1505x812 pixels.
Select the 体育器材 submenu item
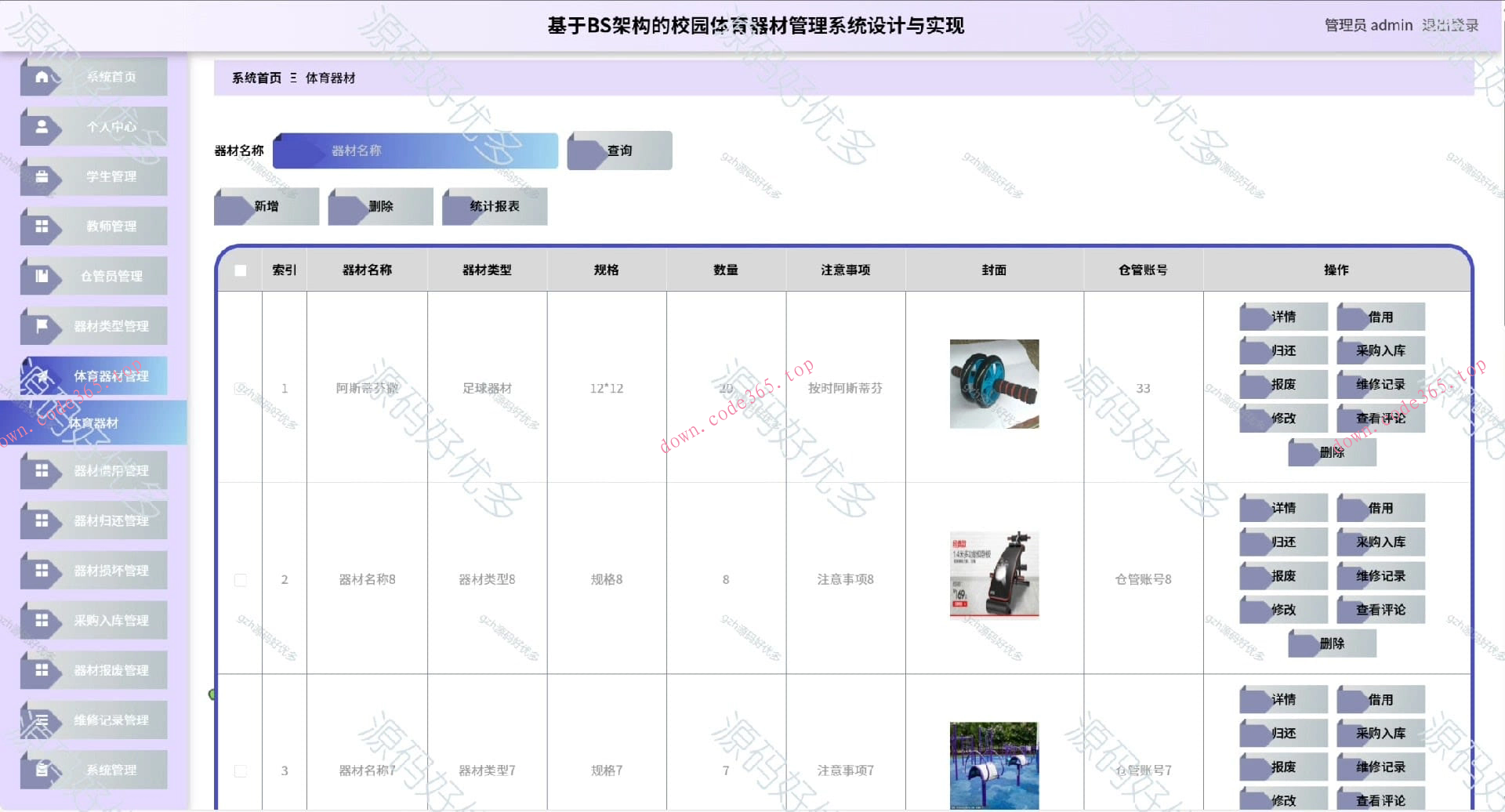93,423
